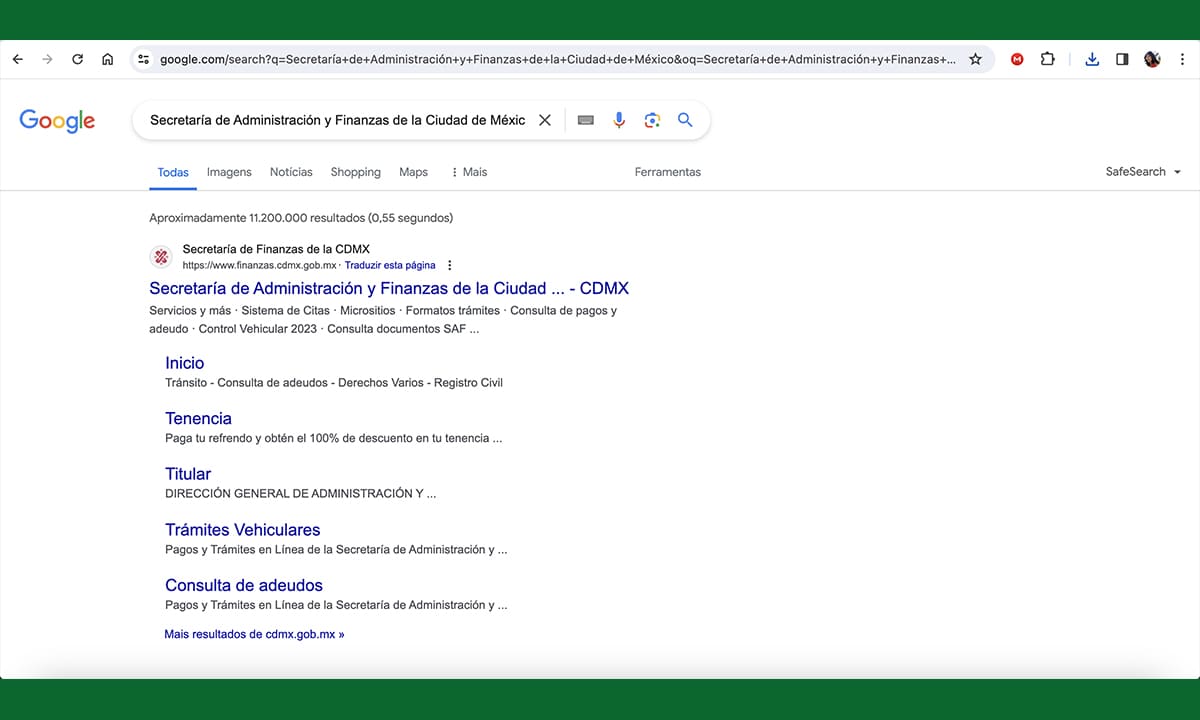Open the result's three-dot options
Viewport: 1200px width, 720px height.
pos(450,265)
